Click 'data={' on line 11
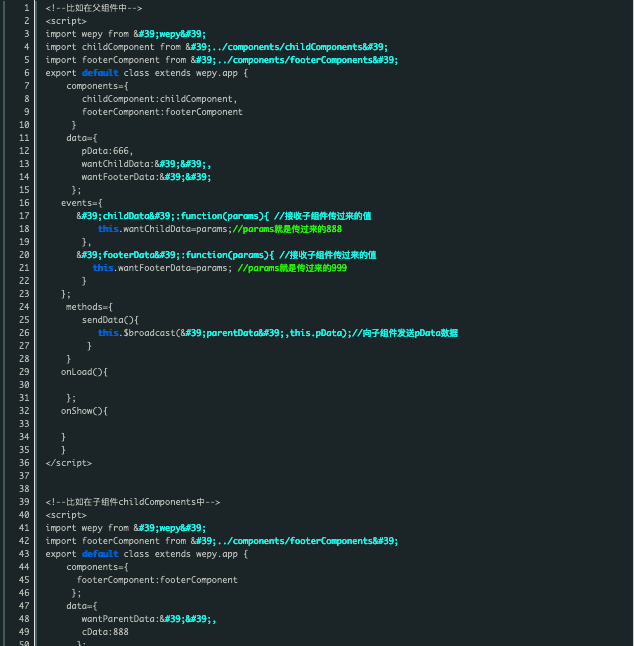 (82, 138)
